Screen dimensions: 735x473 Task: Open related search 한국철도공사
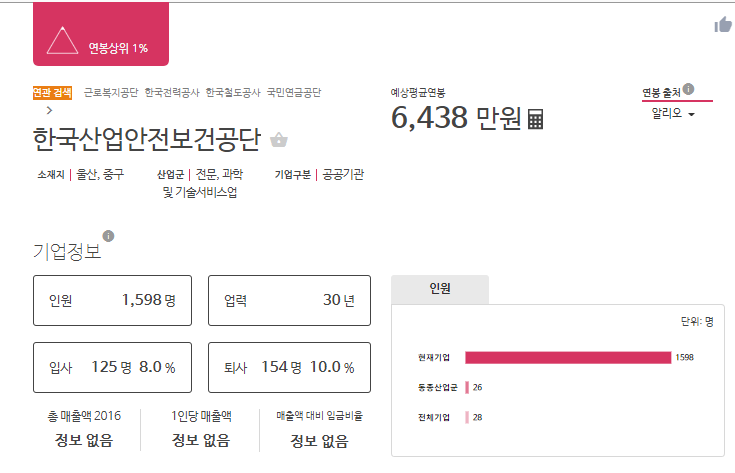233,92
